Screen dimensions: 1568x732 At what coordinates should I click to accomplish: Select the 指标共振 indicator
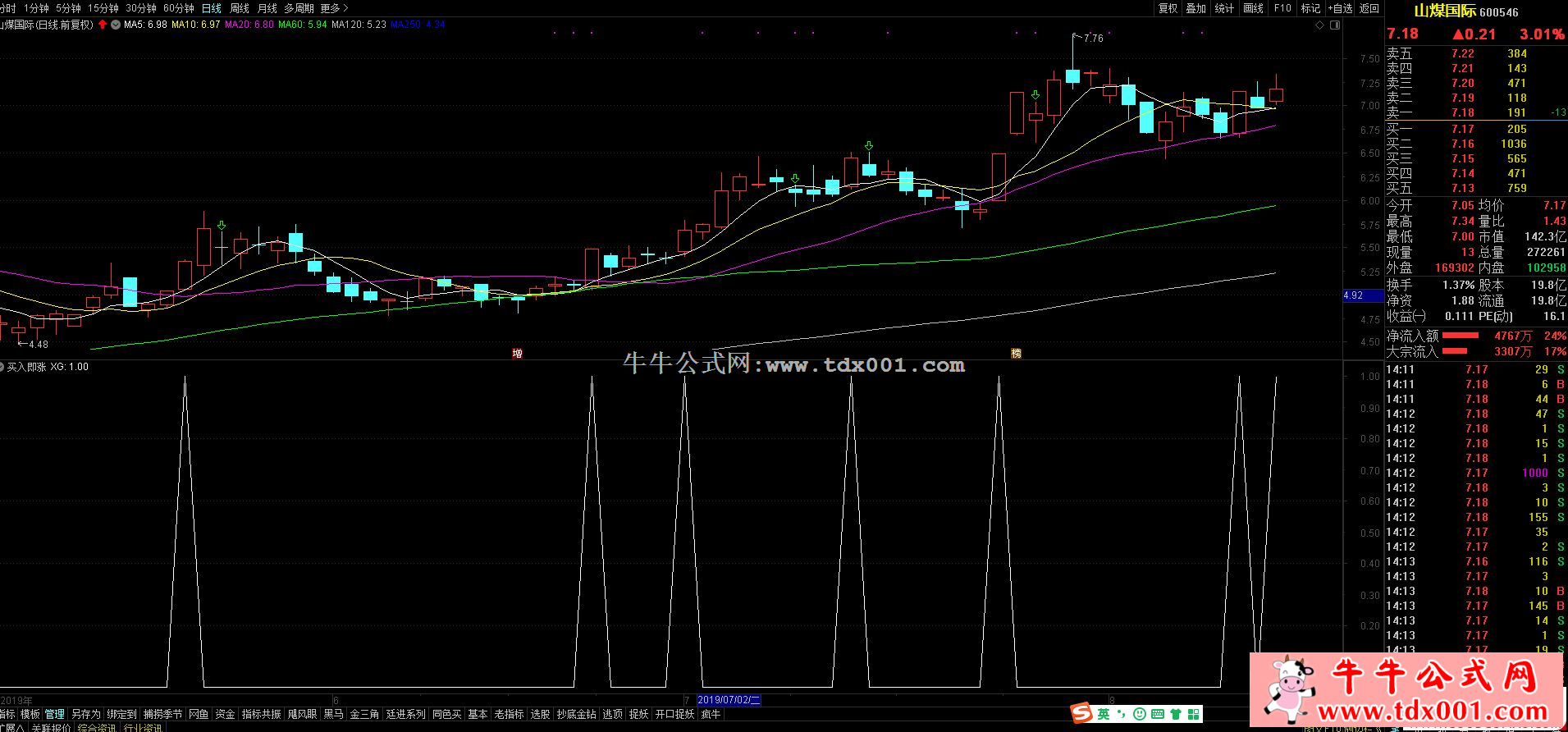[x=261, y=714]
